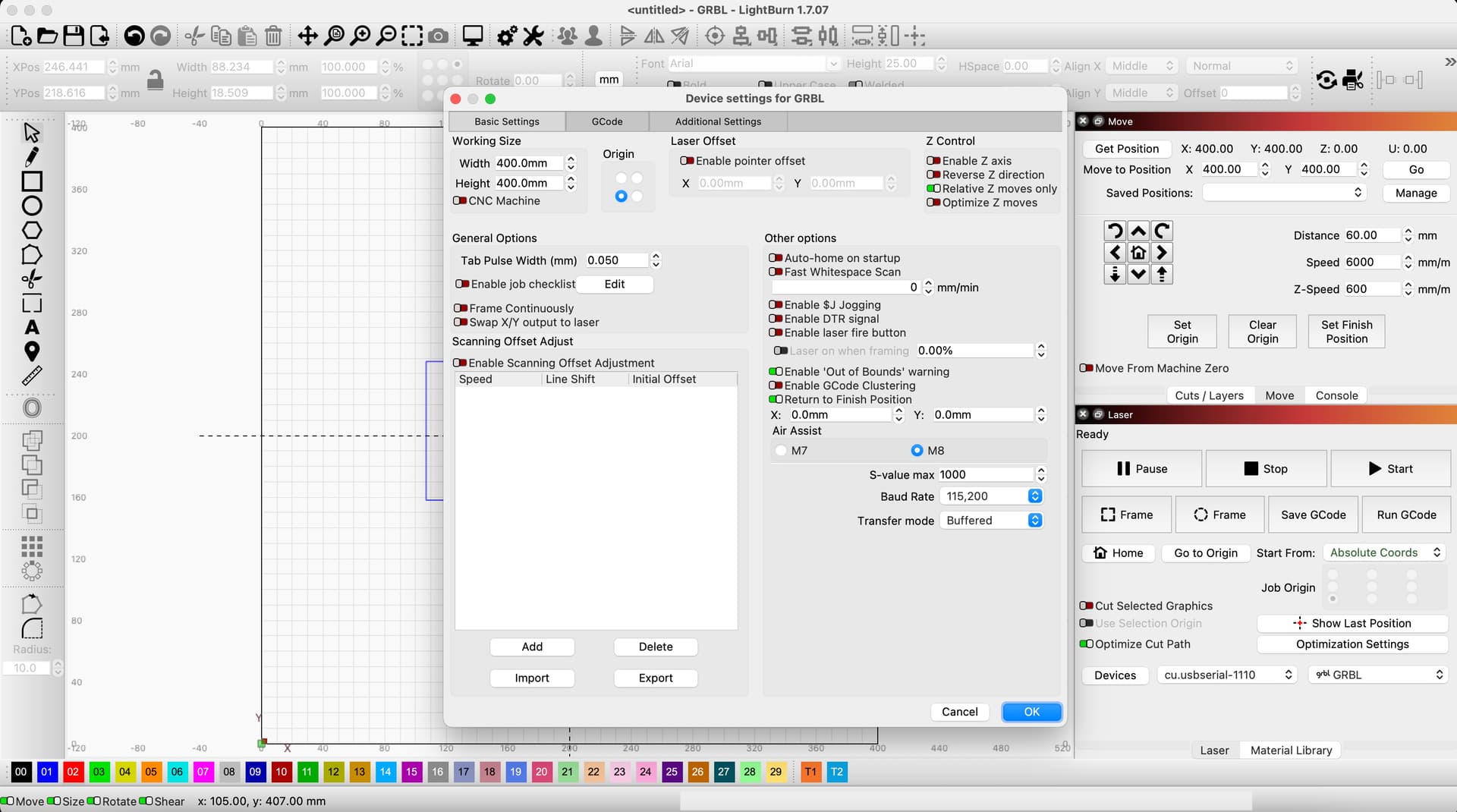Screen dimensions: 1457x812
Task: Toggle Auto-home on startup
Action: [x=776, y=258]
